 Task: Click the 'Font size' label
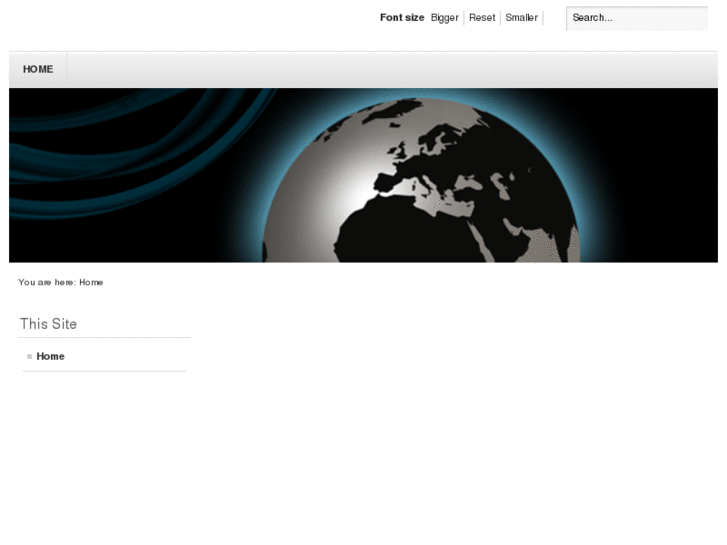click(x=402, y=18)
